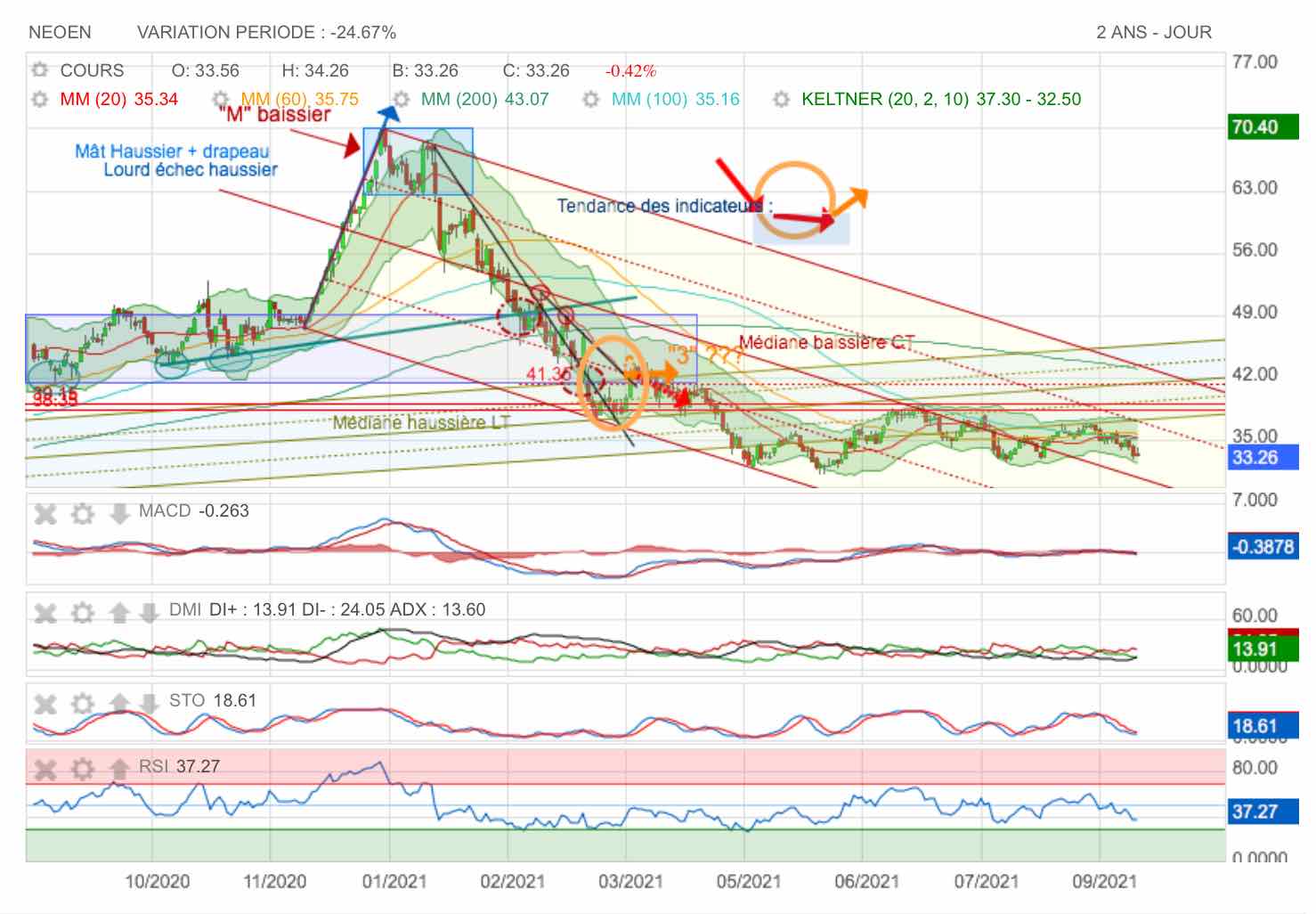1316x914 pixels.
Task: Open DMI settings gear
Action: tap(83, 613)
